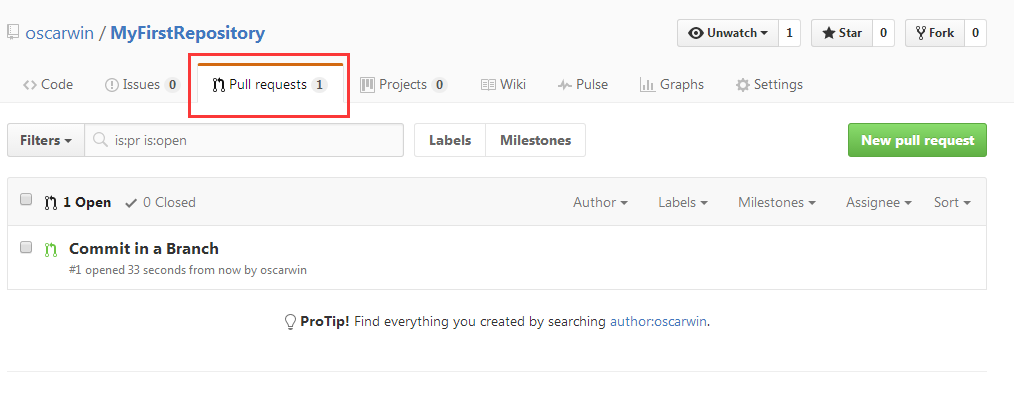Open the Projects tab

(404, 85)
